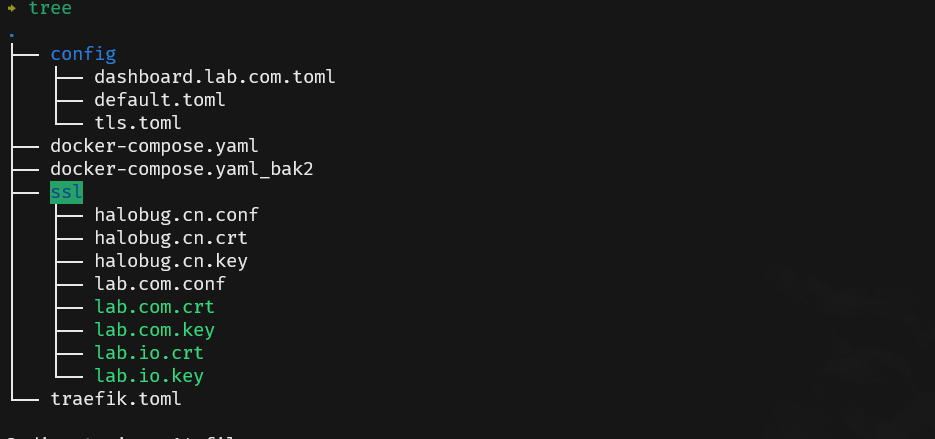Click the highlighted ssl directory
935x439 pixels.
tap(66, 192)
